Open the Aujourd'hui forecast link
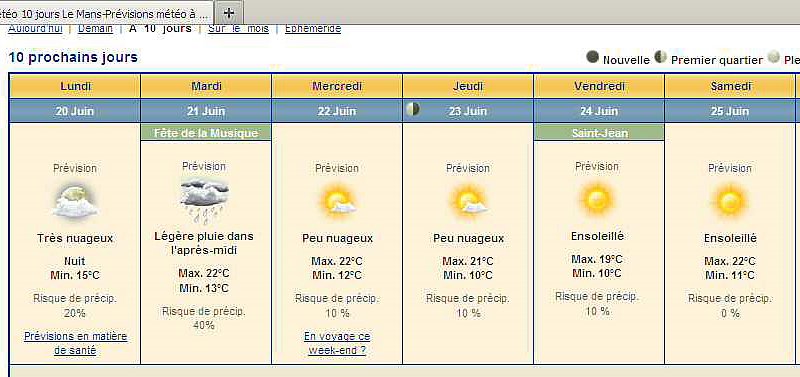Viewport: 800px width, 377px height. [x=35, y=29]
